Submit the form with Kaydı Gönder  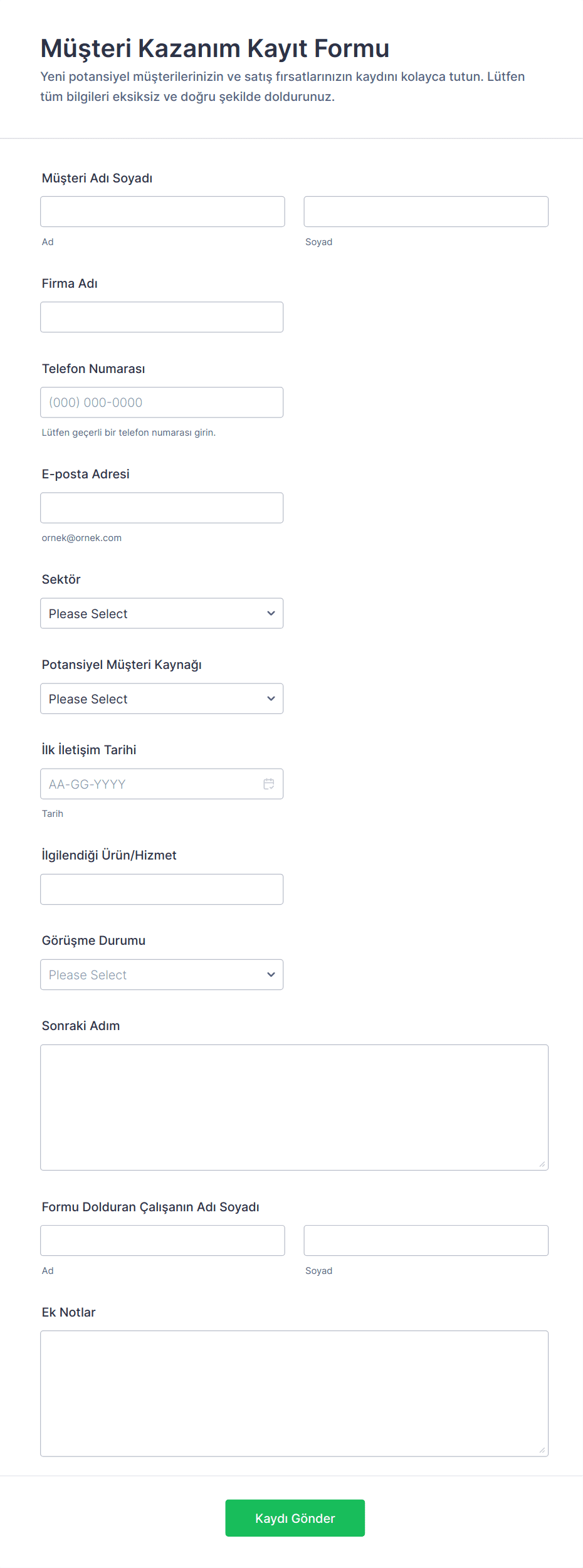(x=295, y=1518)
